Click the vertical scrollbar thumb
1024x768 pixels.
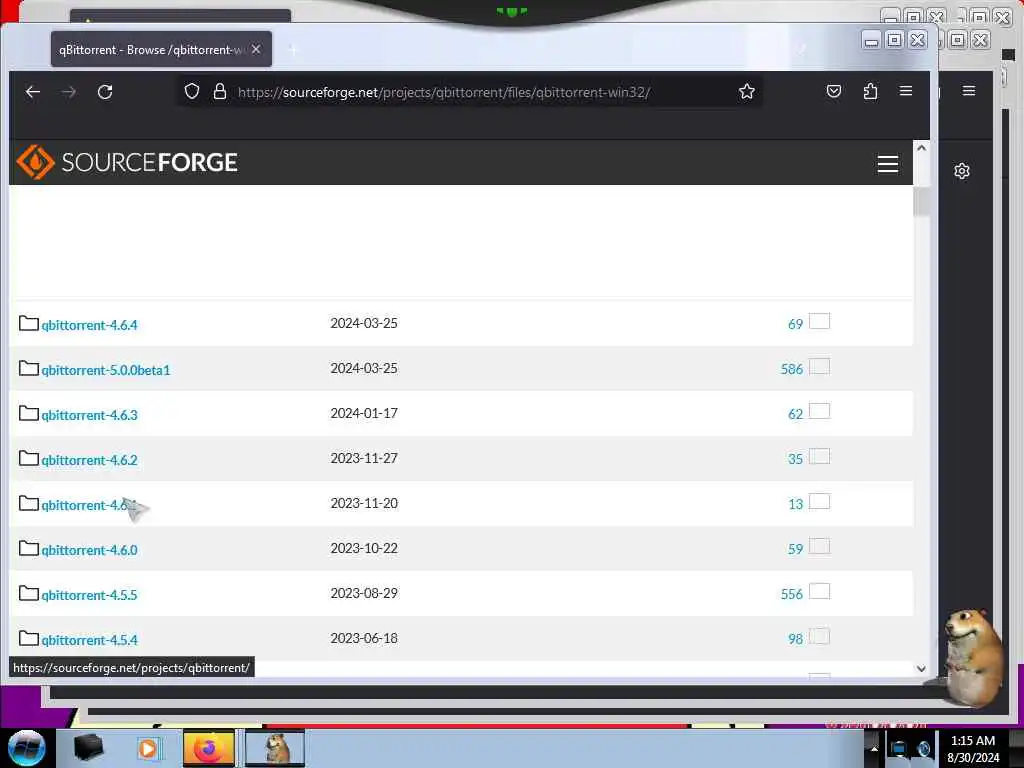pyautogui.click(x=921, y=201)
